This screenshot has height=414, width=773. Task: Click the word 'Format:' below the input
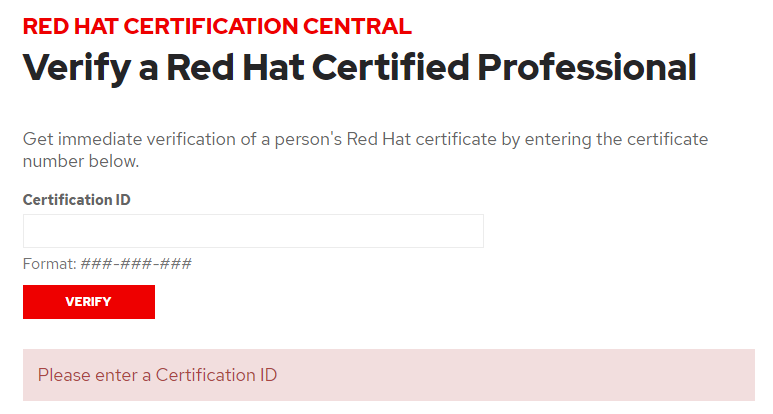[49, 264]
